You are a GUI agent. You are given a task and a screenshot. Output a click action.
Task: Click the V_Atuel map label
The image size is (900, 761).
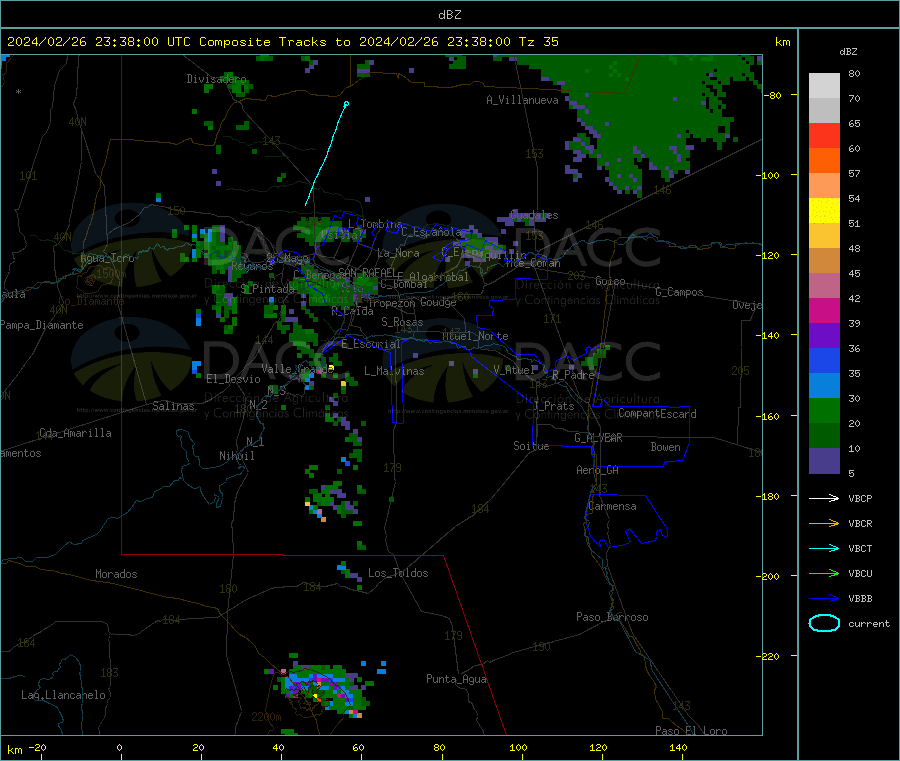514,370
